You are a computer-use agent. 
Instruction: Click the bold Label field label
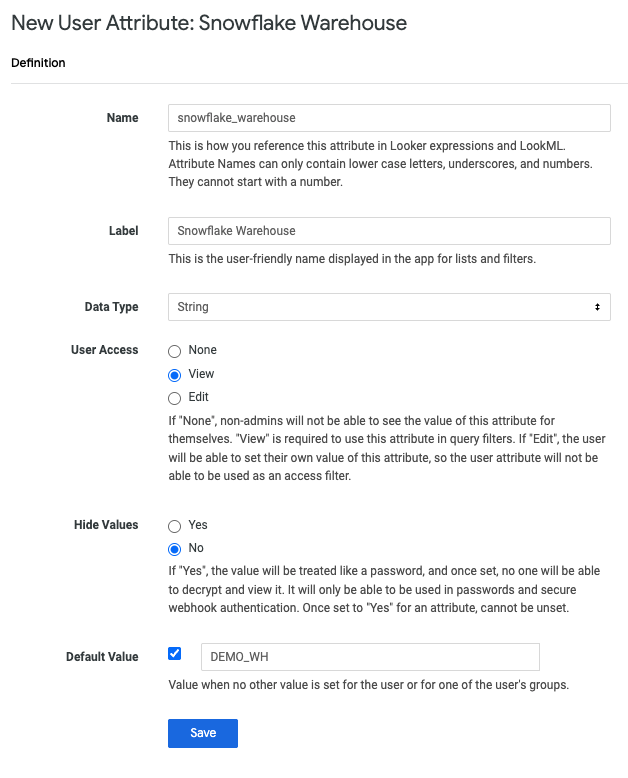tap(122, 231)
